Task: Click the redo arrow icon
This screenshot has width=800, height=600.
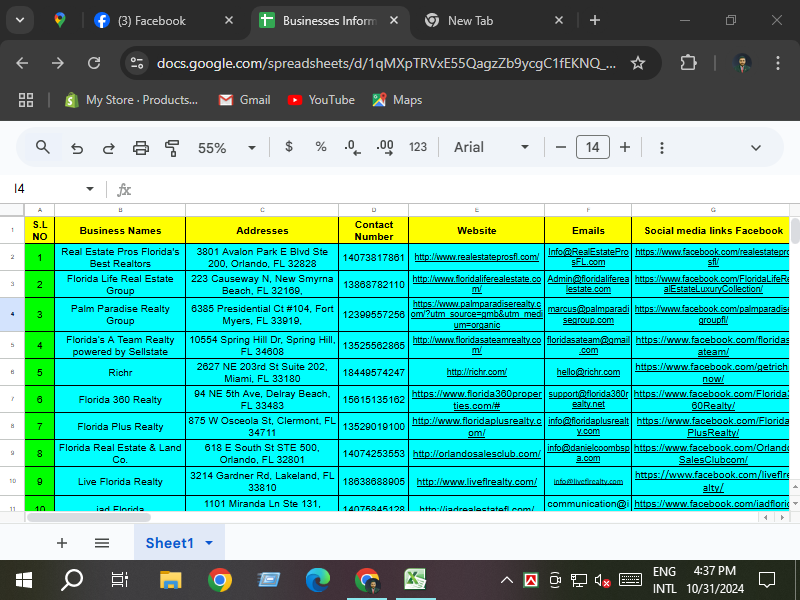Action: point(109,147)
